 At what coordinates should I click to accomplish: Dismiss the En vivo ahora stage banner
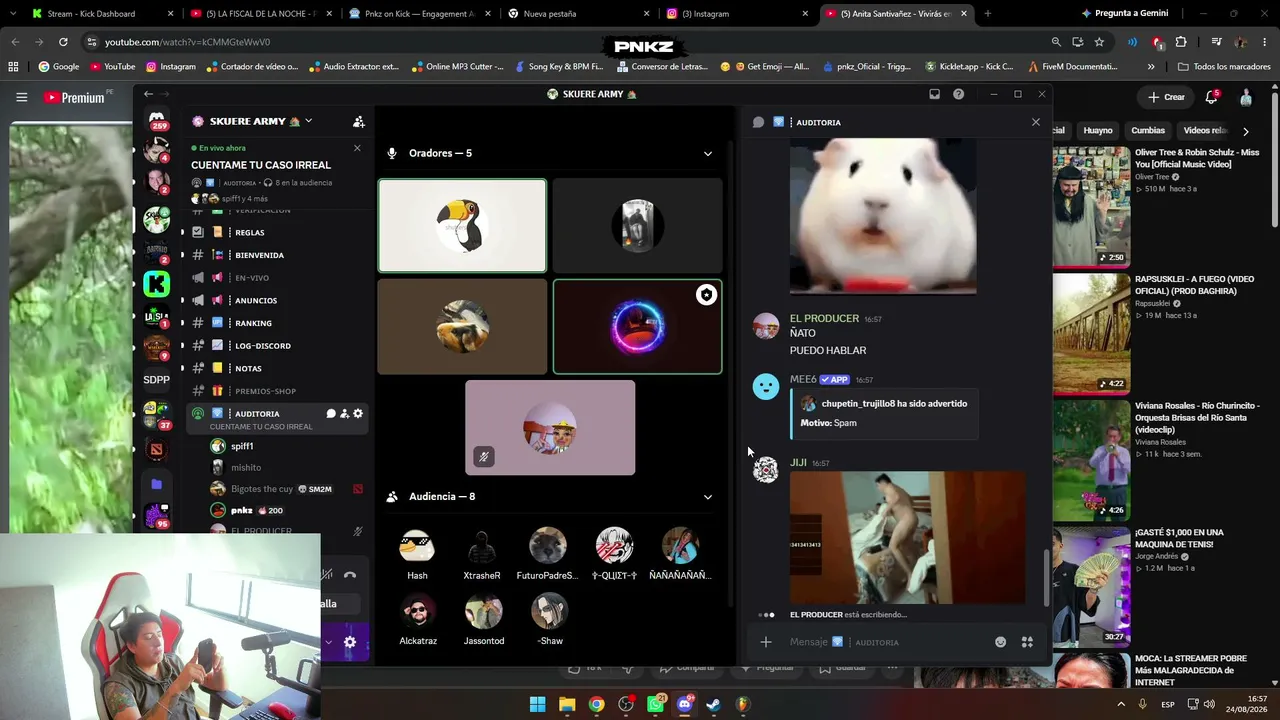click(357, 148)
